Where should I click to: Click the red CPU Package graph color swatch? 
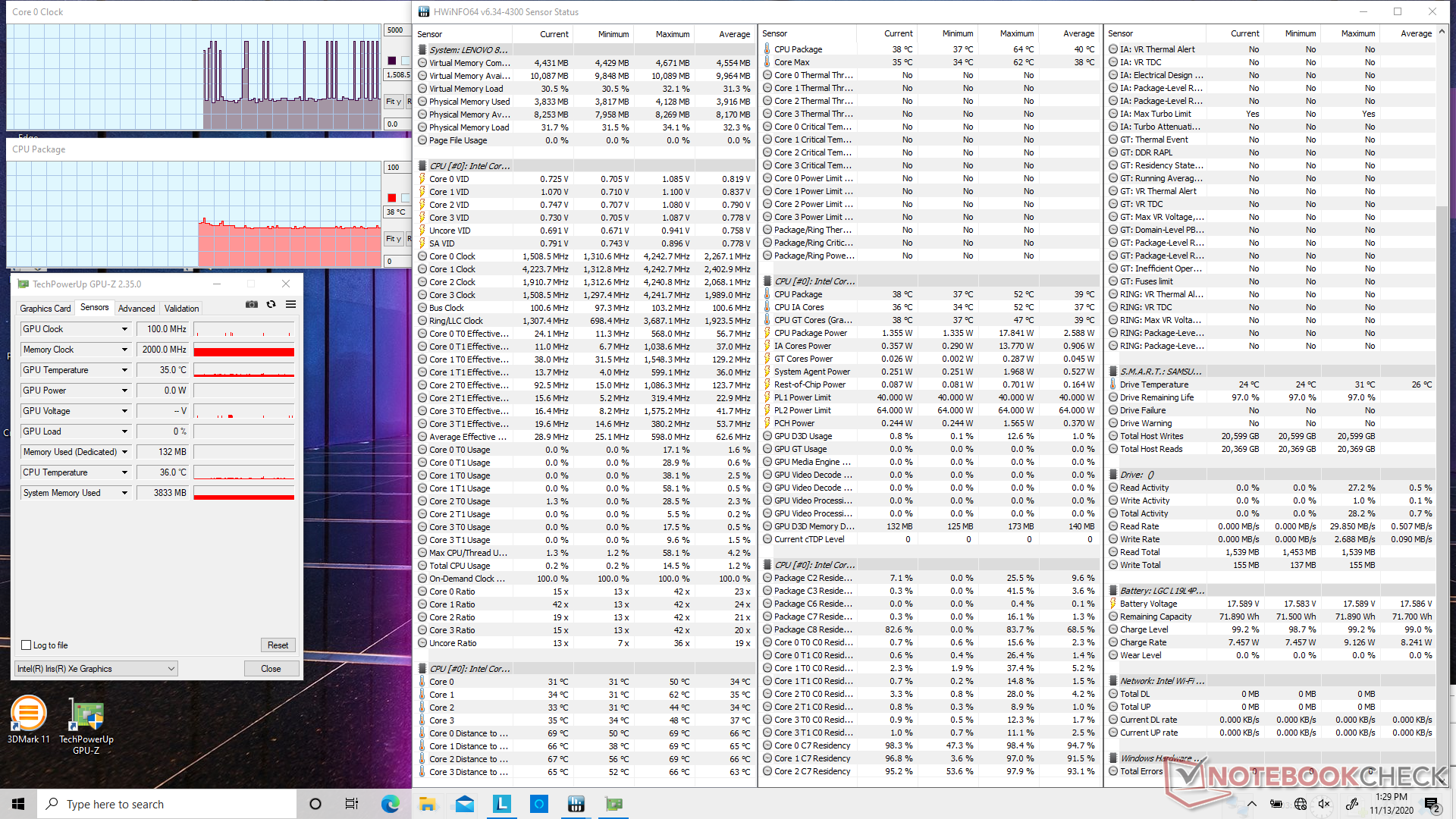coord(392,198)
